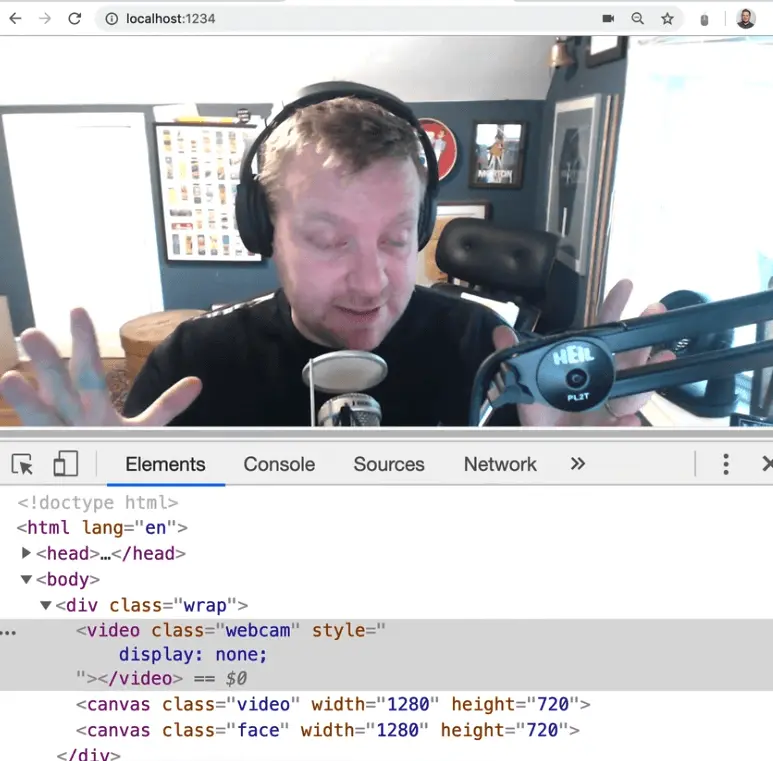Toggle the device toolbar emulation
This screenshot has height=761, width=773.
click(66, 464)
